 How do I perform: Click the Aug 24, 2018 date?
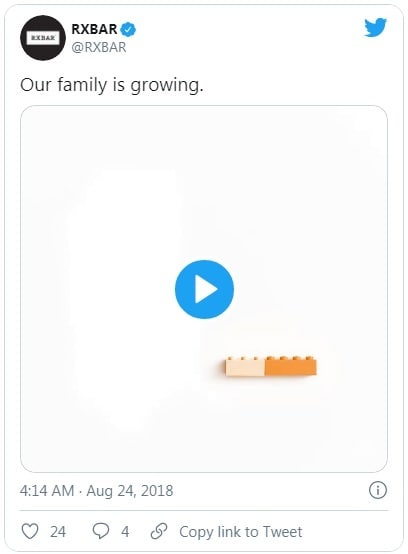[130, 491]
